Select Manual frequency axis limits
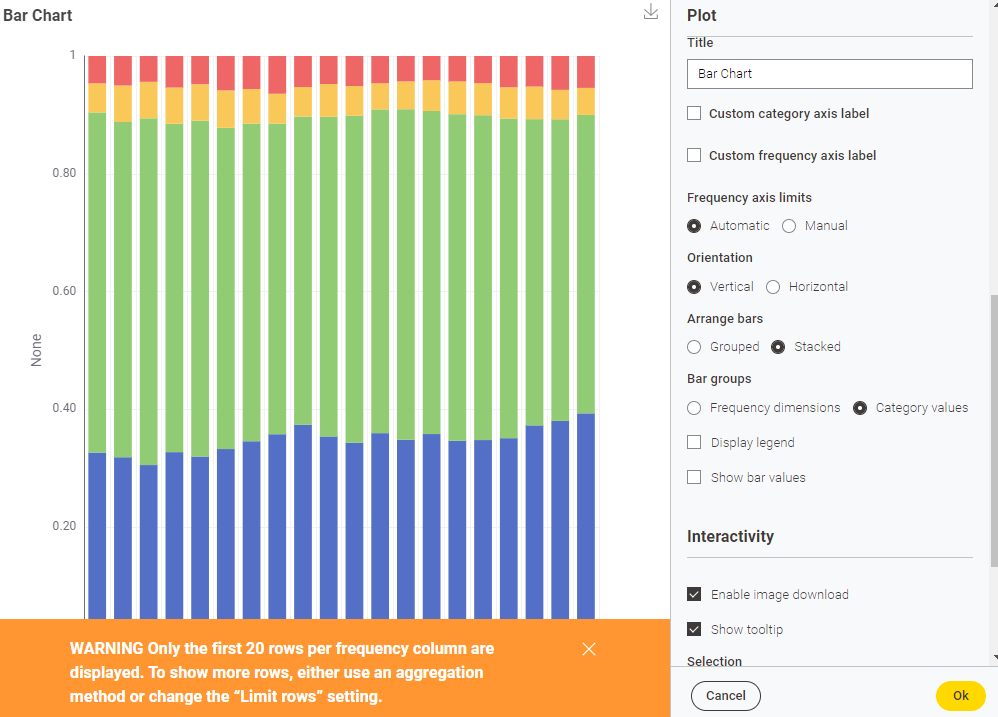Screen dimensions: 998x717 (x=789, y=226)
